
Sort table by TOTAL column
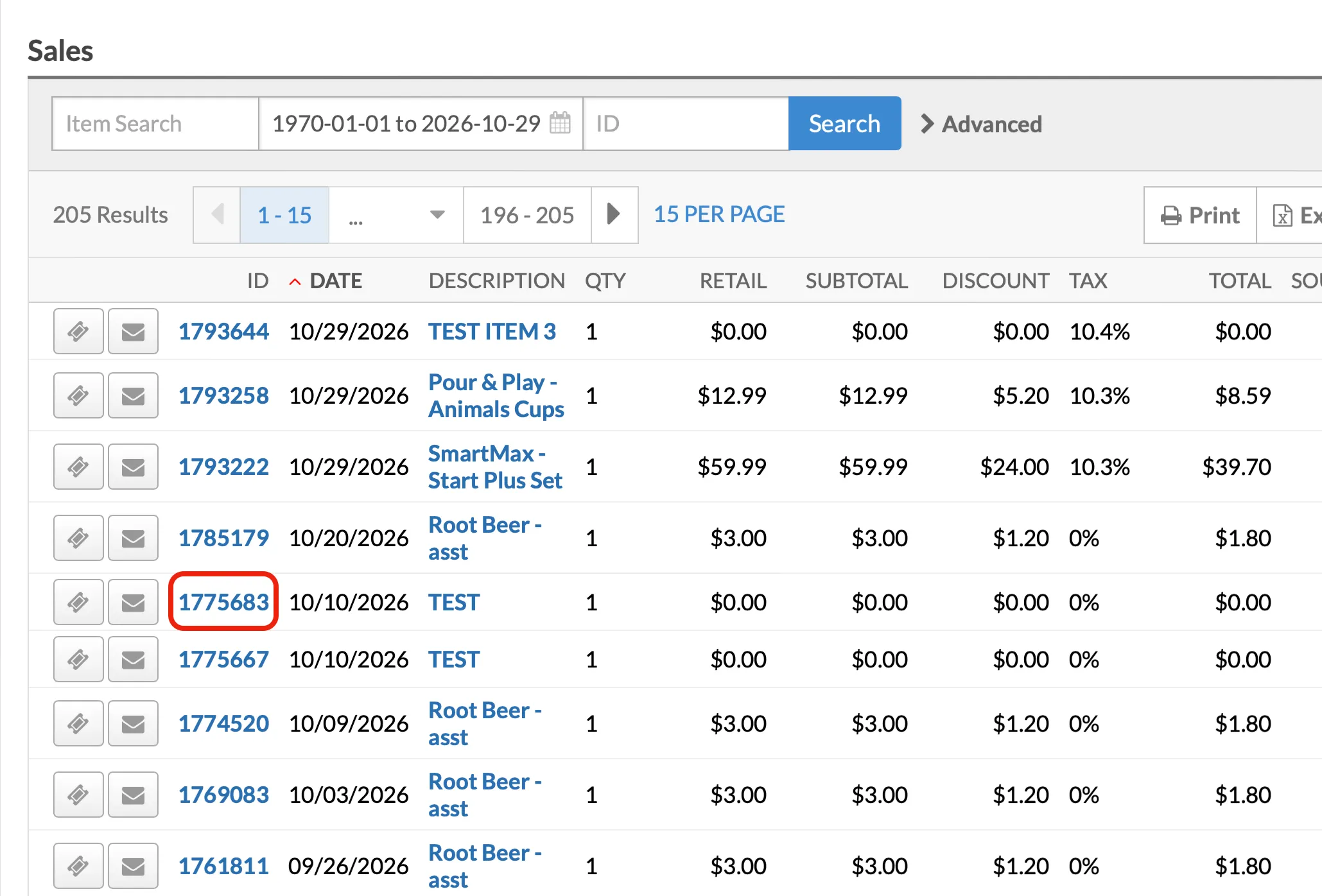[1240, 280]
